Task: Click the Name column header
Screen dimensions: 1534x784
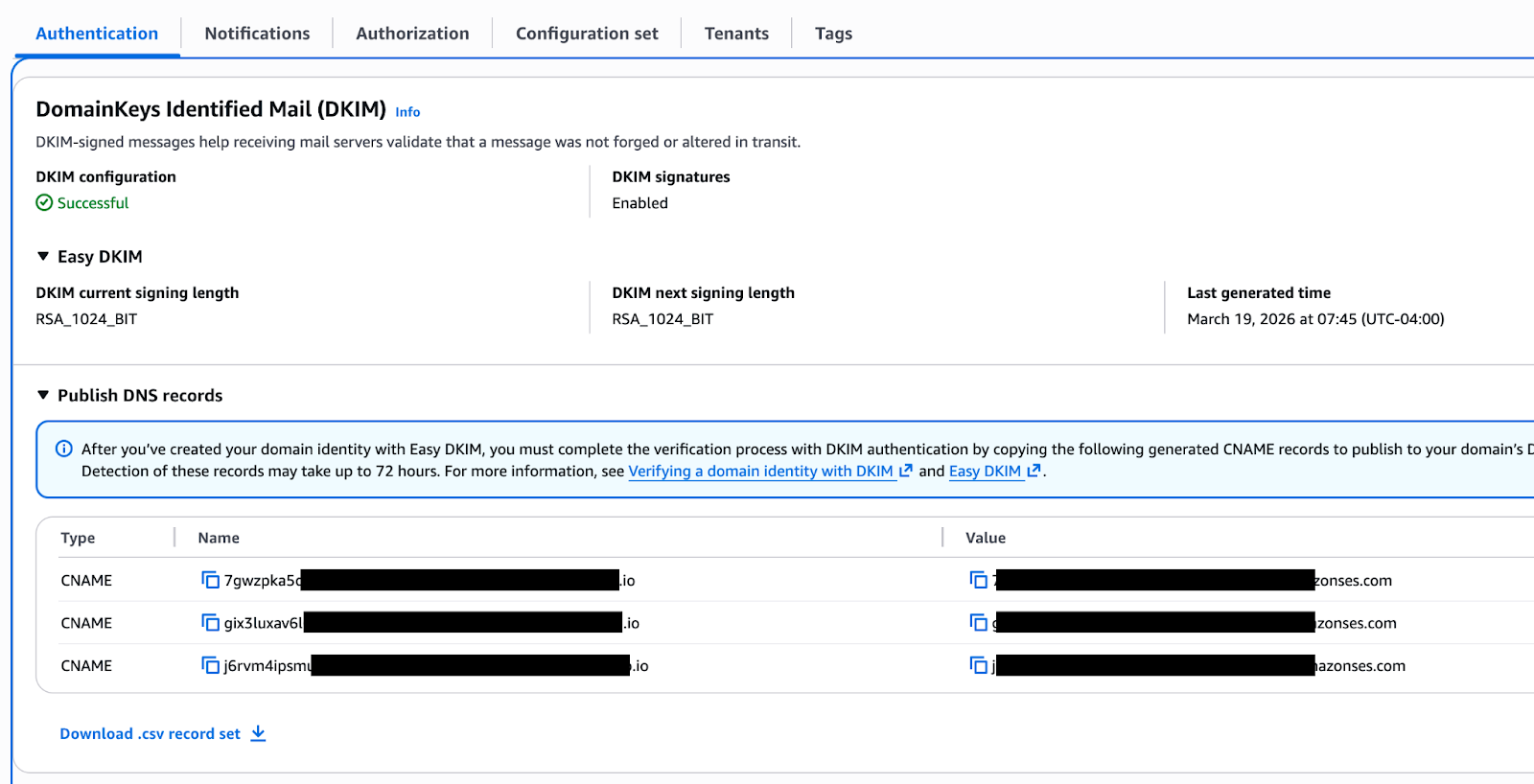Action: point(219,538)
